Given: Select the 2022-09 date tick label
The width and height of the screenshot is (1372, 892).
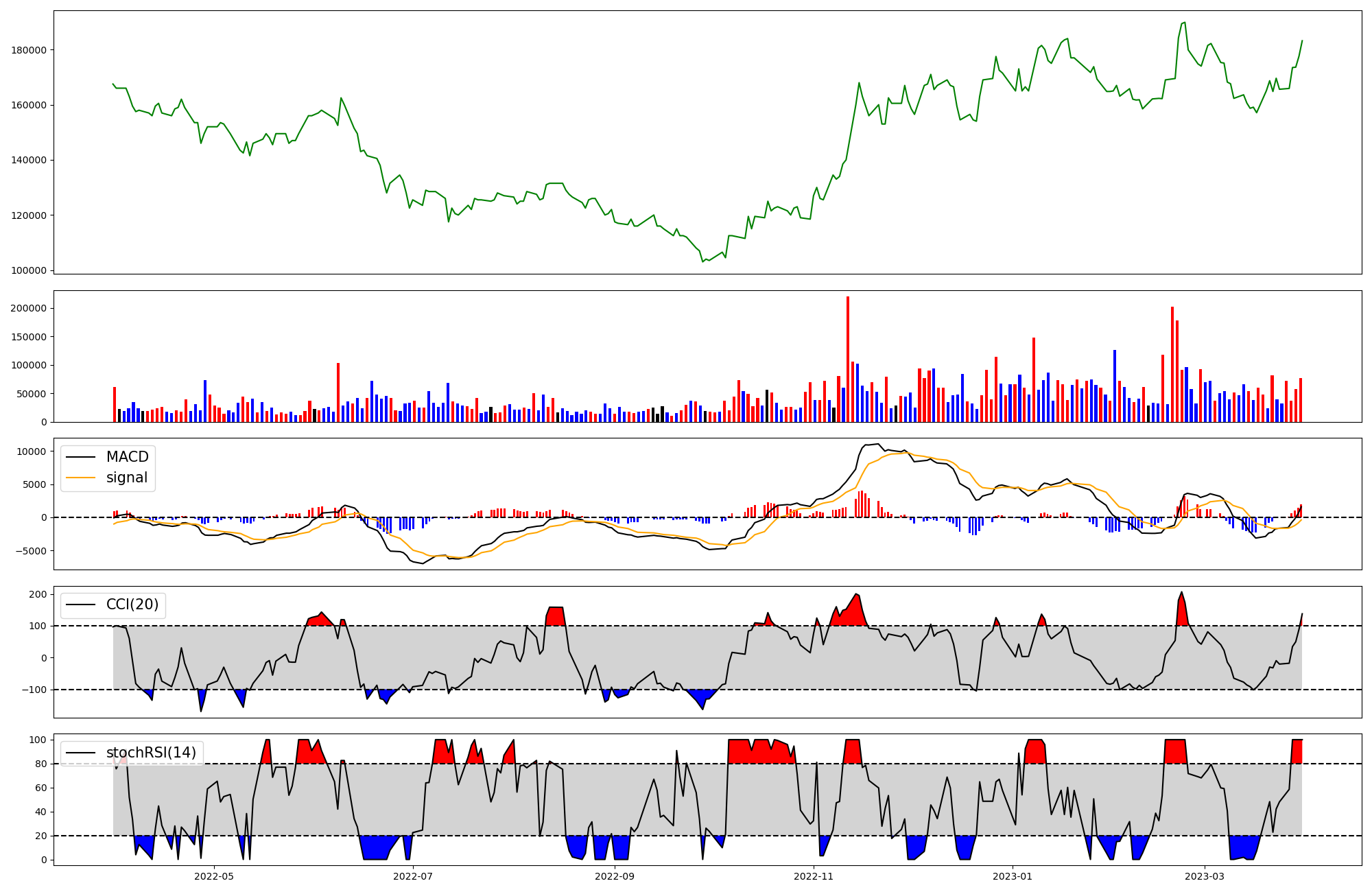Looking at the screenshot, I should tap(614, 876).
